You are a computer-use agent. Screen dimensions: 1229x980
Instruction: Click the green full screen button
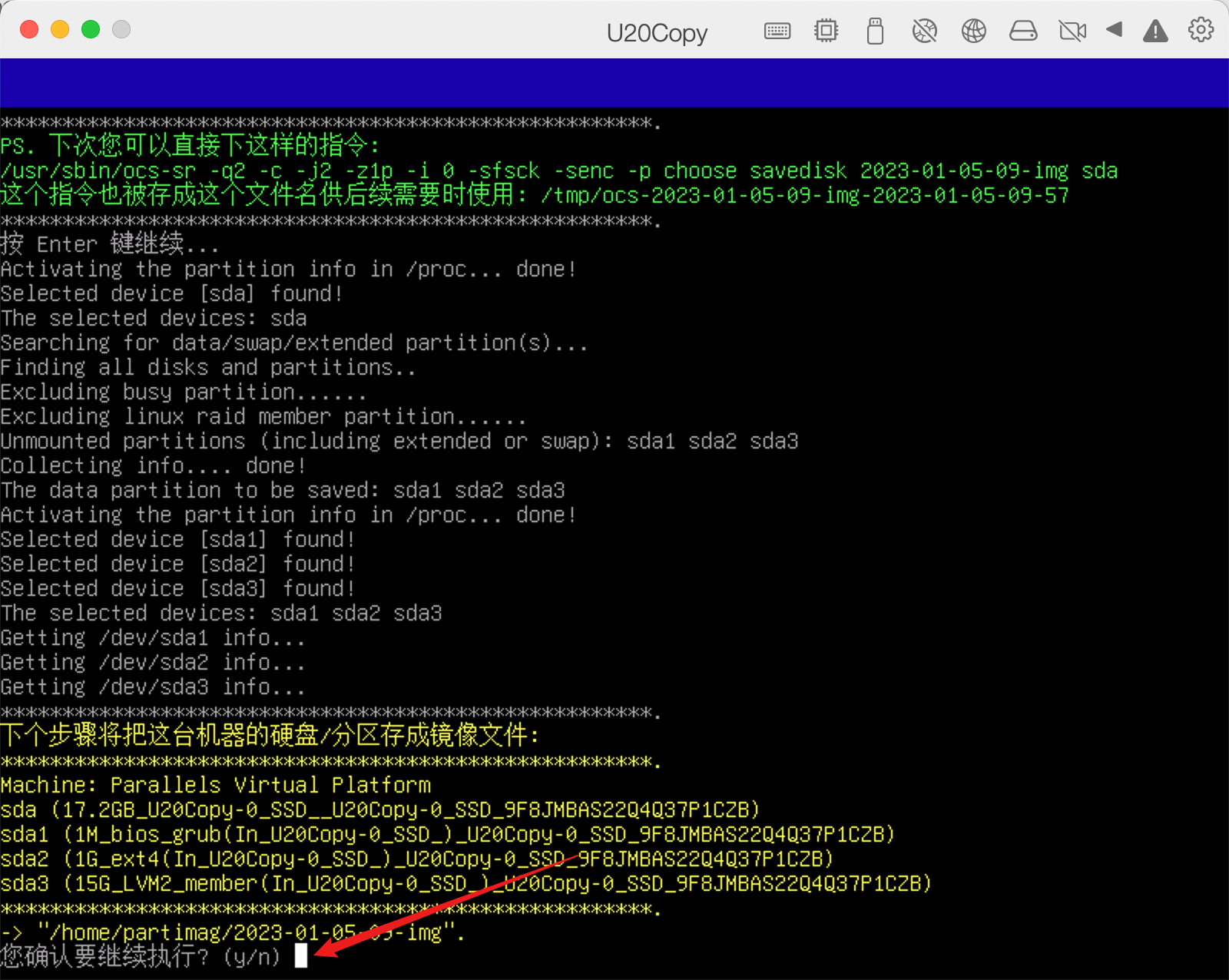pos(91,29)
